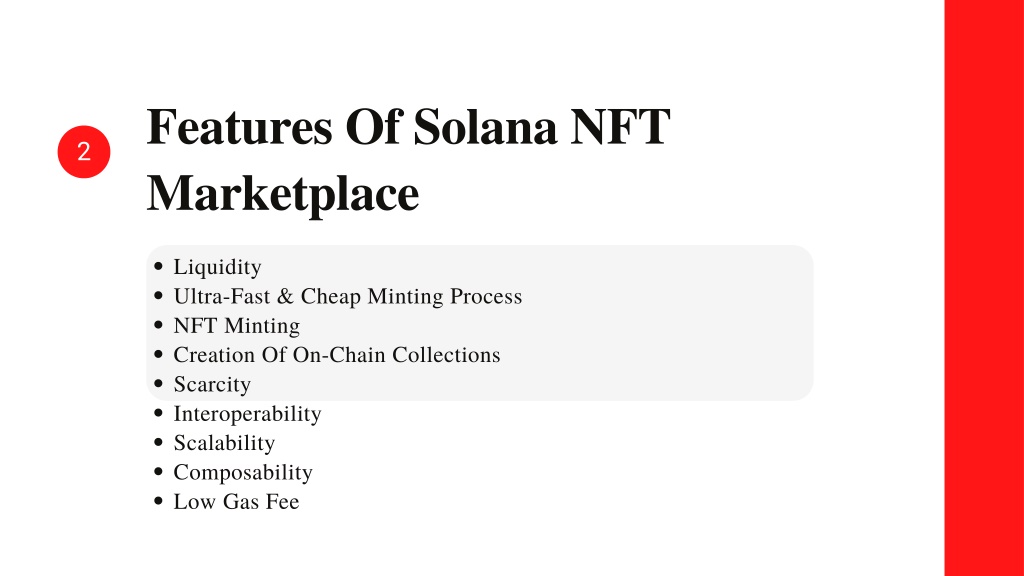Click the 'Marketplace' heading line
Image resolution: width=1024 pixels, height=576 pixels.
pos(283,194)
